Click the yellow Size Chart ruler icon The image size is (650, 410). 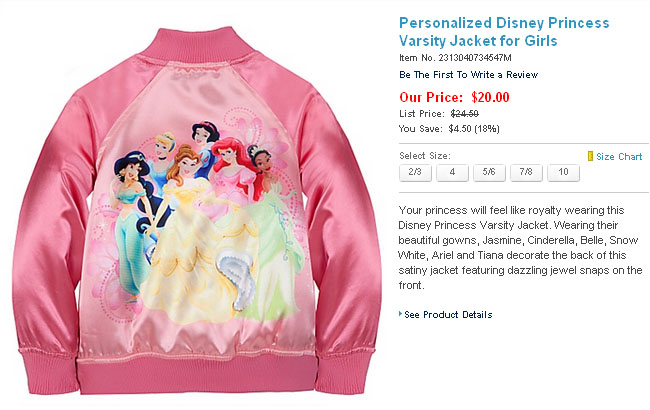(590, 156)
